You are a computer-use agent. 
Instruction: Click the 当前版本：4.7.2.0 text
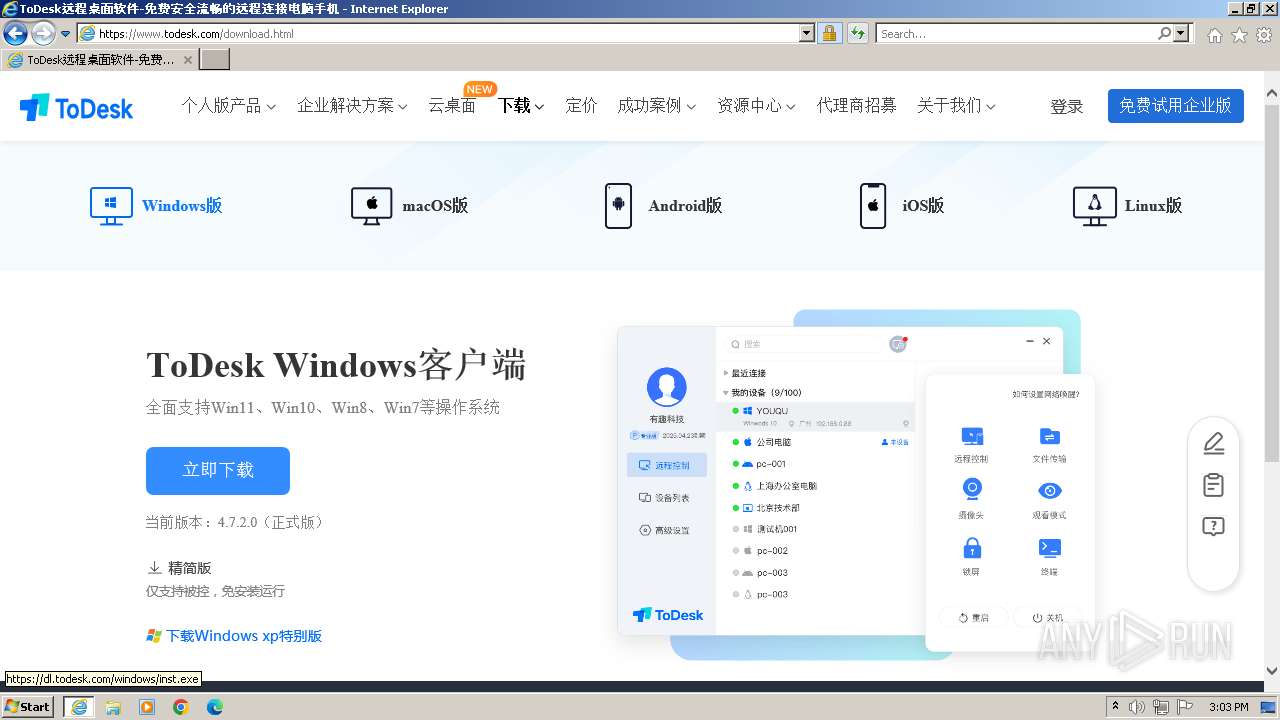(x=234, y=522)
